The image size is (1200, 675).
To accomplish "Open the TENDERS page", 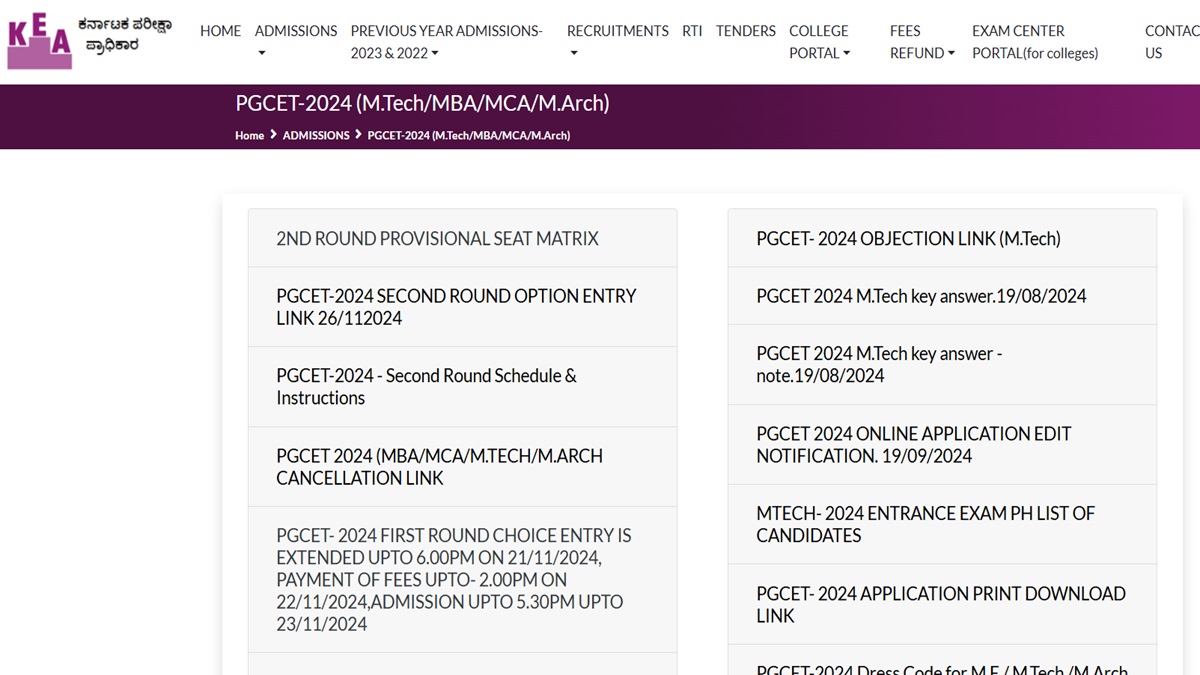I will [x=745, y=31].
